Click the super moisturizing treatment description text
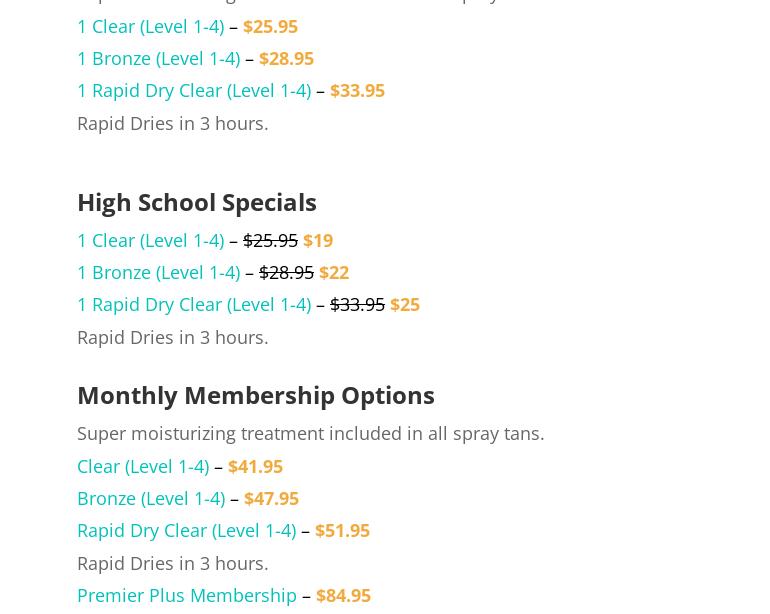 click(311, 434)
